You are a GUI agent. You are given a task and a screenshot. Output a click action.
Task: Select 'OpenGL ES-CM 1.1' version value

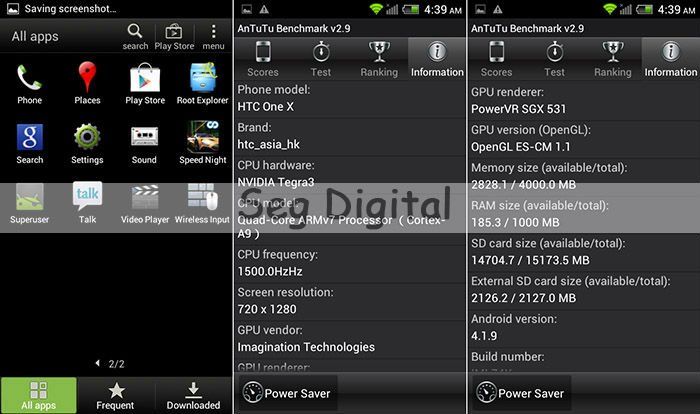521,147
